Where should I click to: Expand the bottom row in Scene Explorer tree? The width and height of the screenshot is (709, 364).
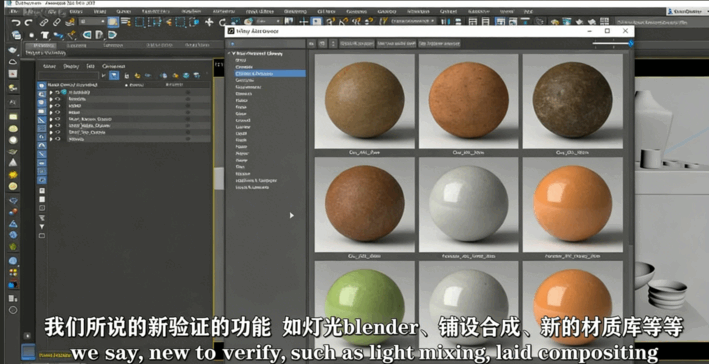(x=51, y=139)
